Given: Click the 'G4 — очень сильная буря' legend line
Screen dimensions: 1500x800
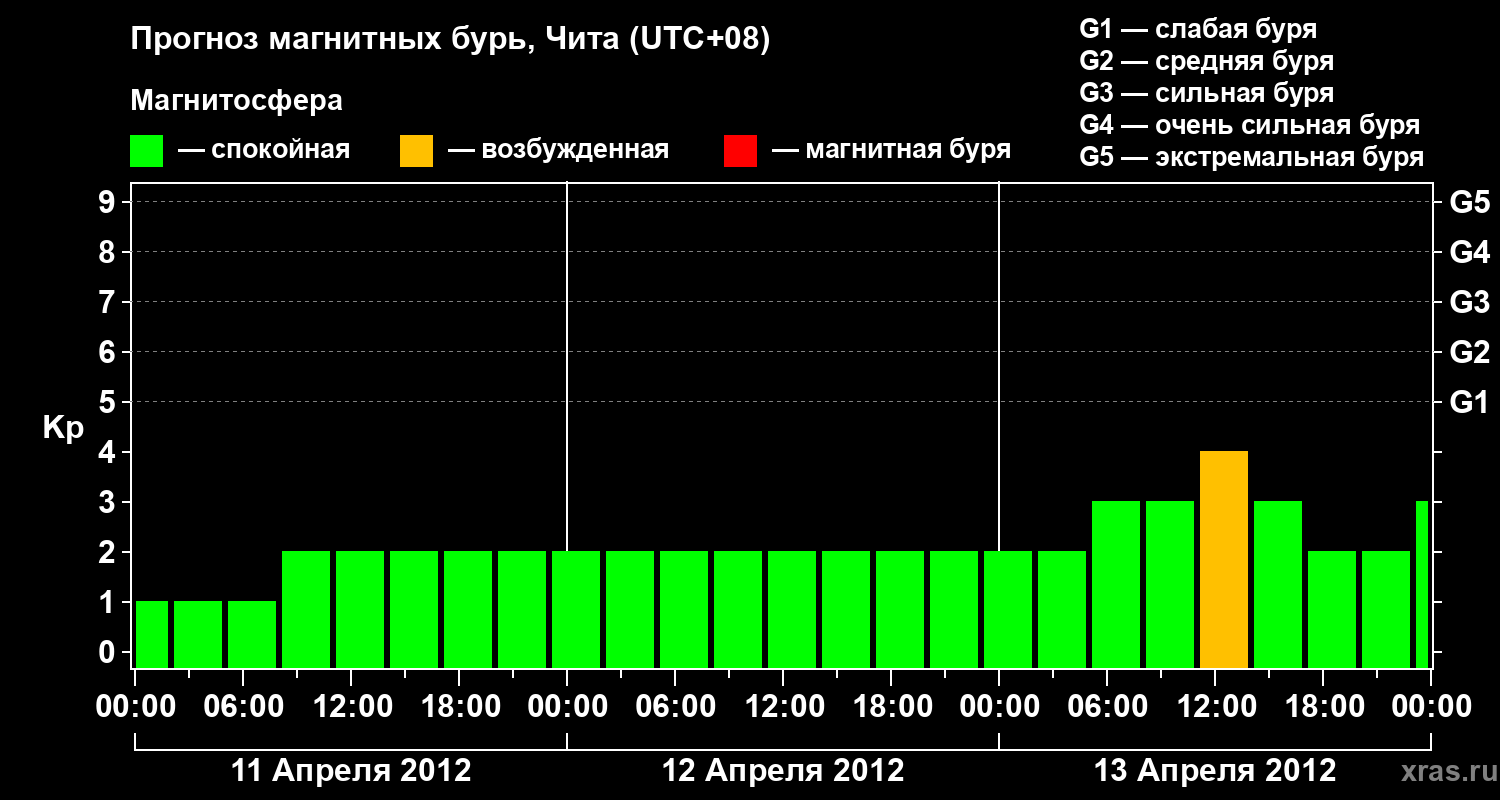Looking at the screenshot, I should click(1250, 125).
